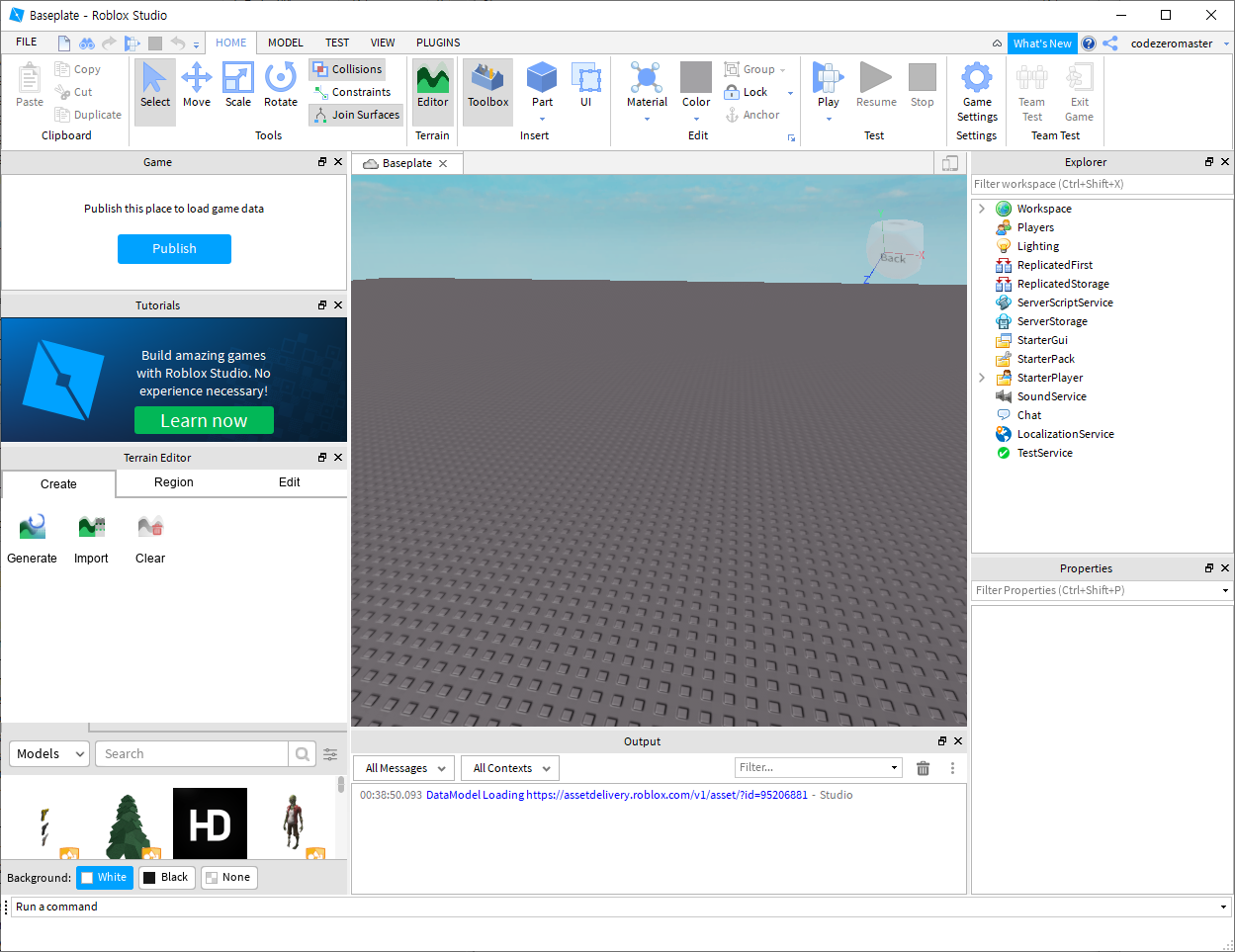Open the Region tab in Terrain Editor

point(173,482)
